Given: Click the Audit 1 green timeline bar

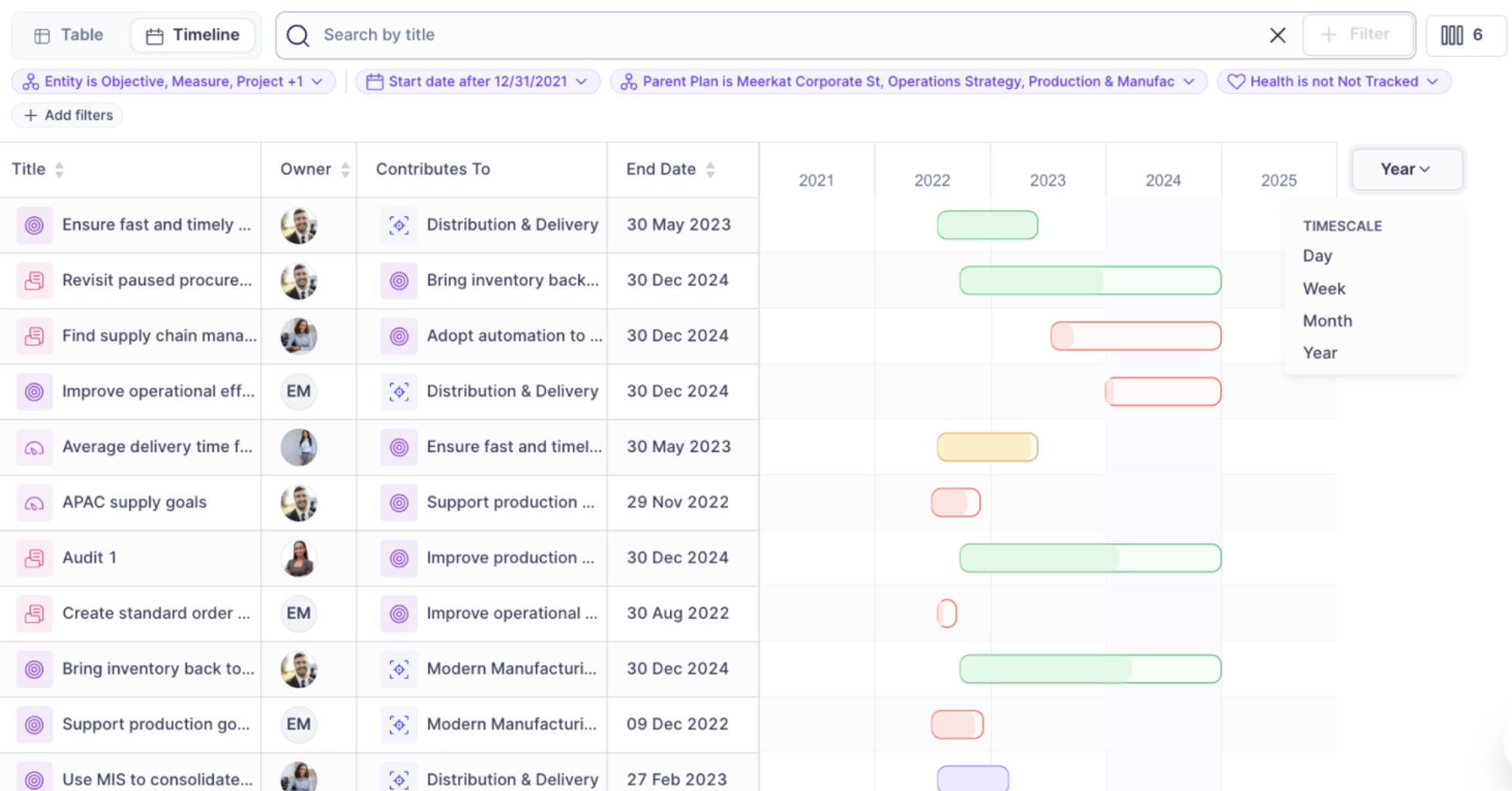Looking at the screenshot, I should pyautogui.click(x=1090, y=558).
